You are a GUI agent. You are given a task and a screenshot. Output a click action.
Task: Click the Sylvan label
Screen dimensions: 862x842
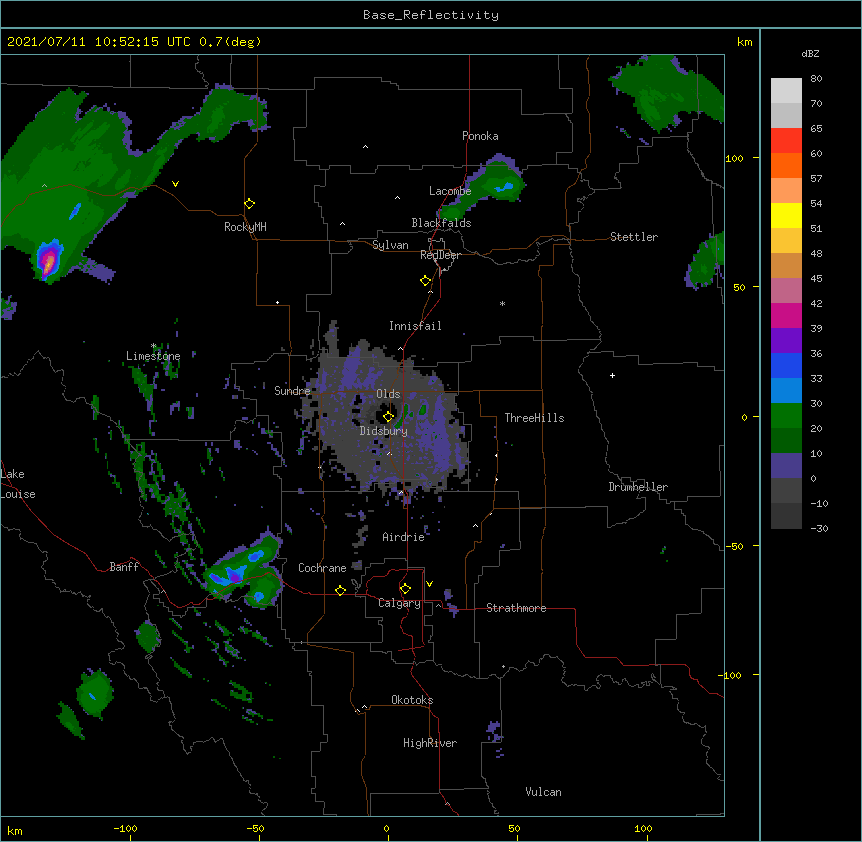point(390,245)
